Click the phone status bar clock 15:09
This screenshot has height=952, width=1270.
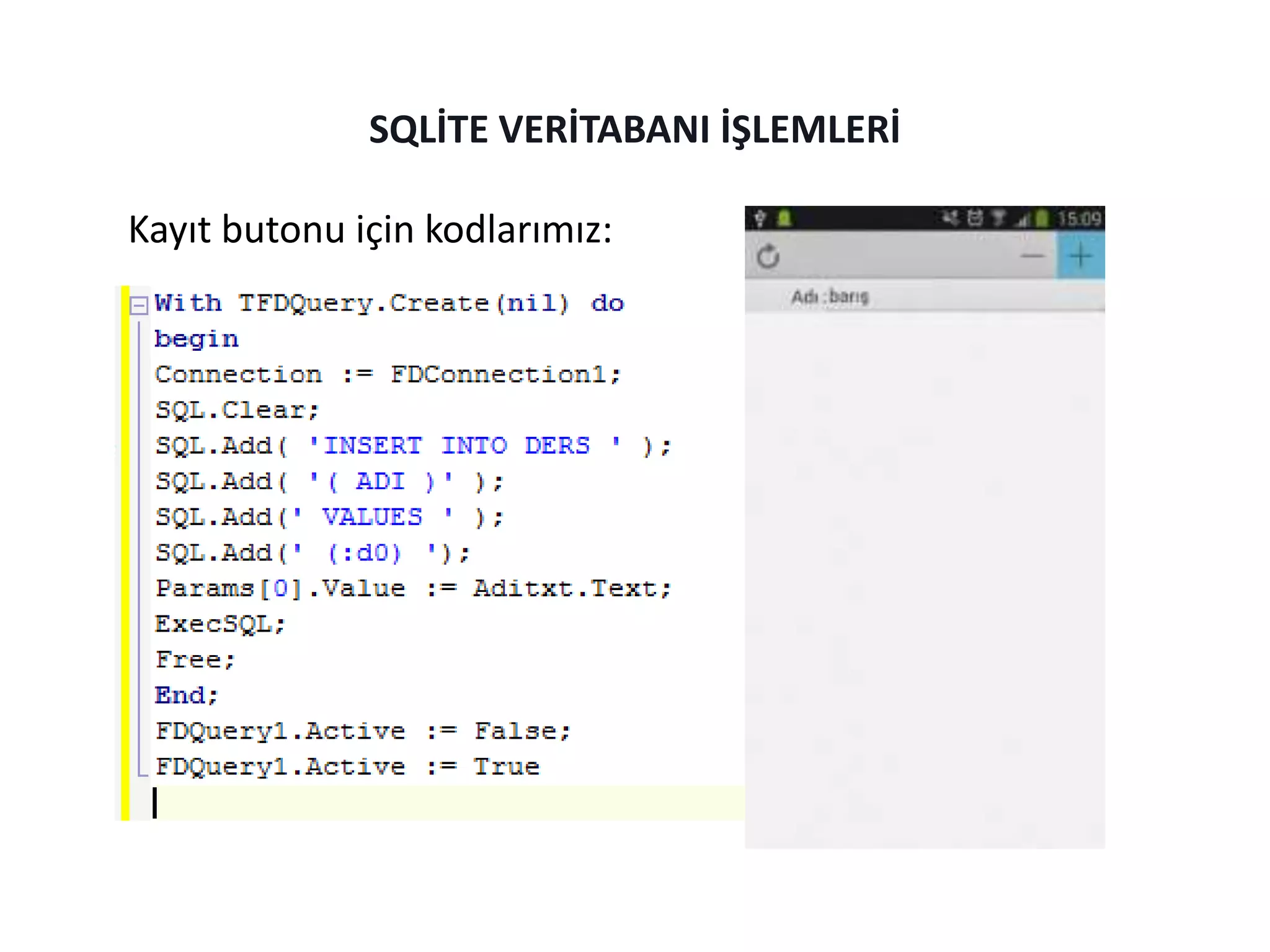(1079, 218)
